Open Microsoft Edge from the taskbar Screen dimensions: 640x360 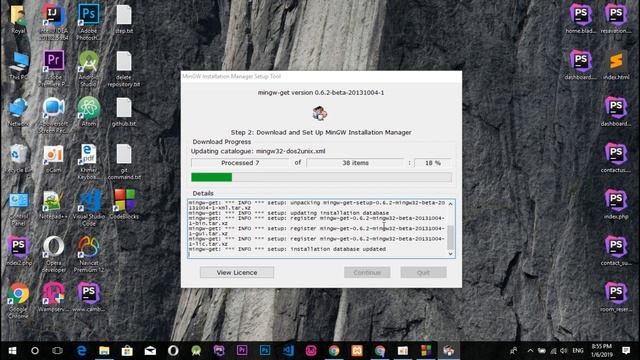pos(81,351)
